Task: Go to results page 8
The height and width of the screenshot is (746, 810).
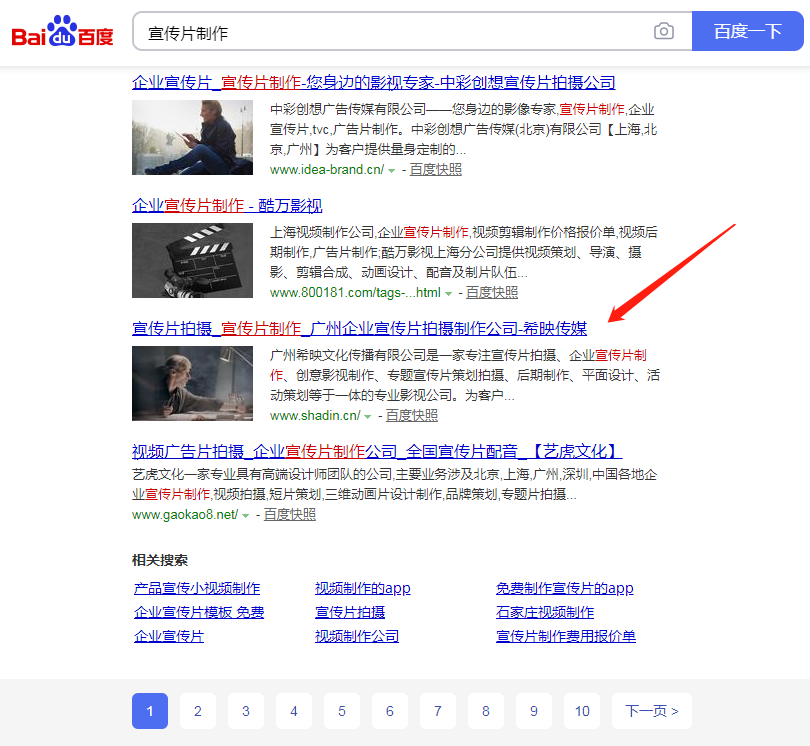Action: [486, 711]
